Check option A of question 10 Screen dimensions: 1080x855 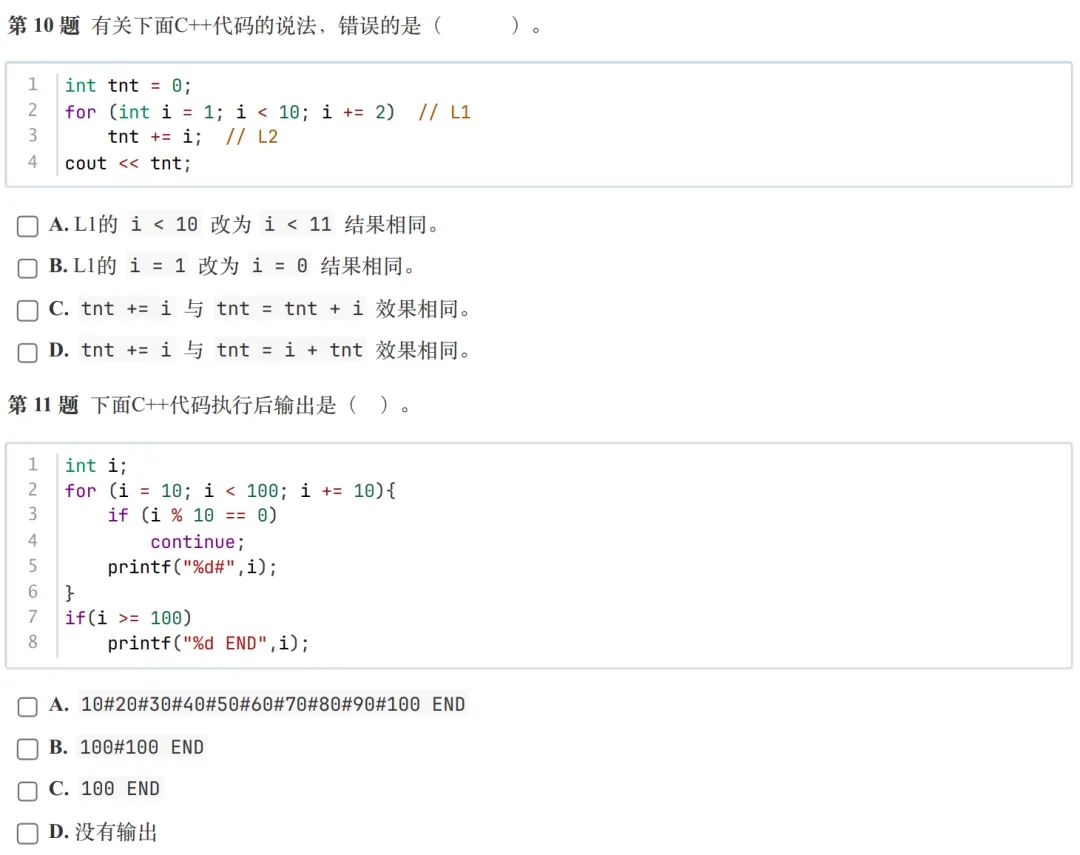coord(28,226)
